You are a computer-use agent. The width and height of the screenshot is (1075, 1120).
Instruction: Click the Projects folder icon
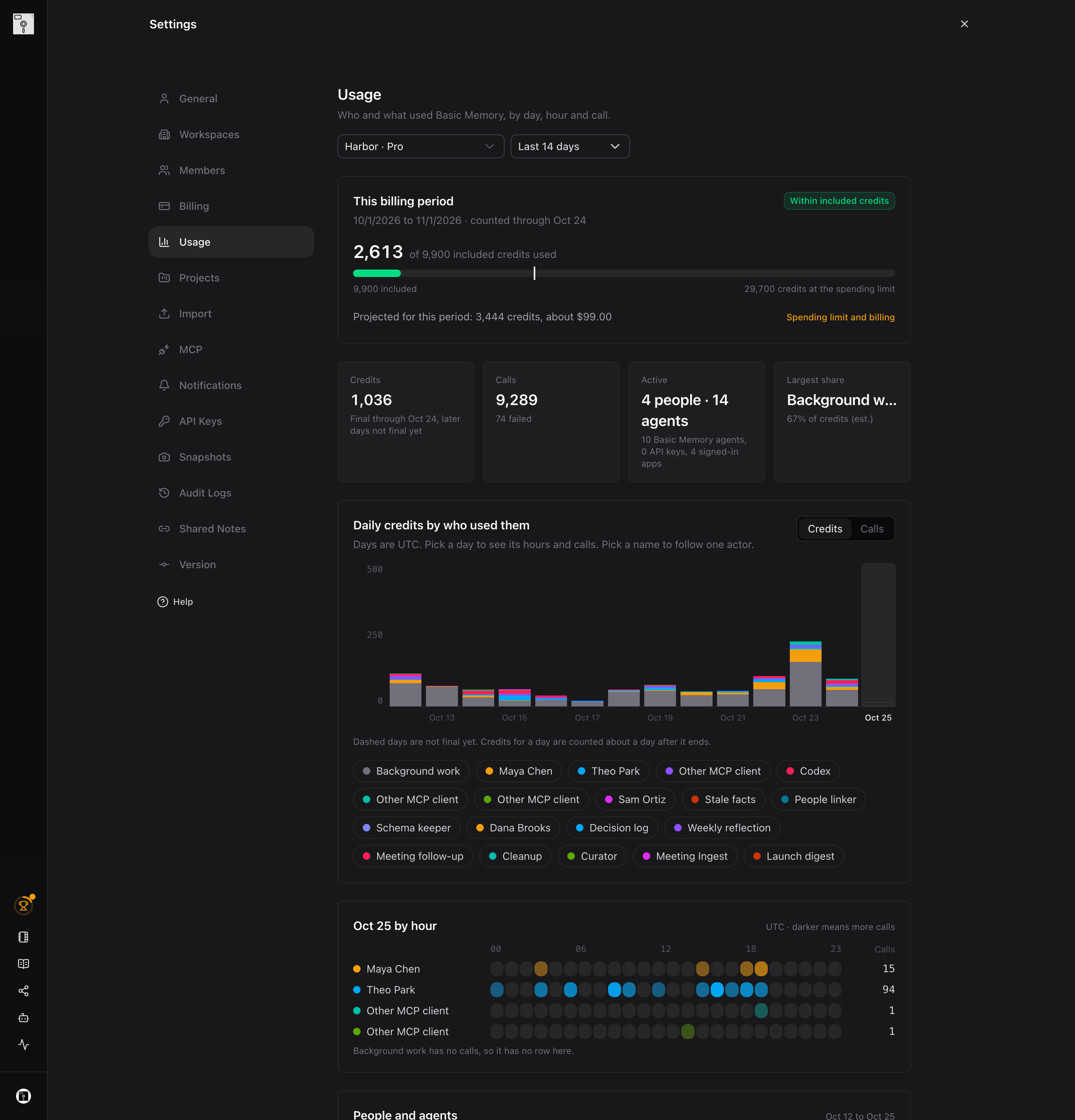[x=164, y=278]
